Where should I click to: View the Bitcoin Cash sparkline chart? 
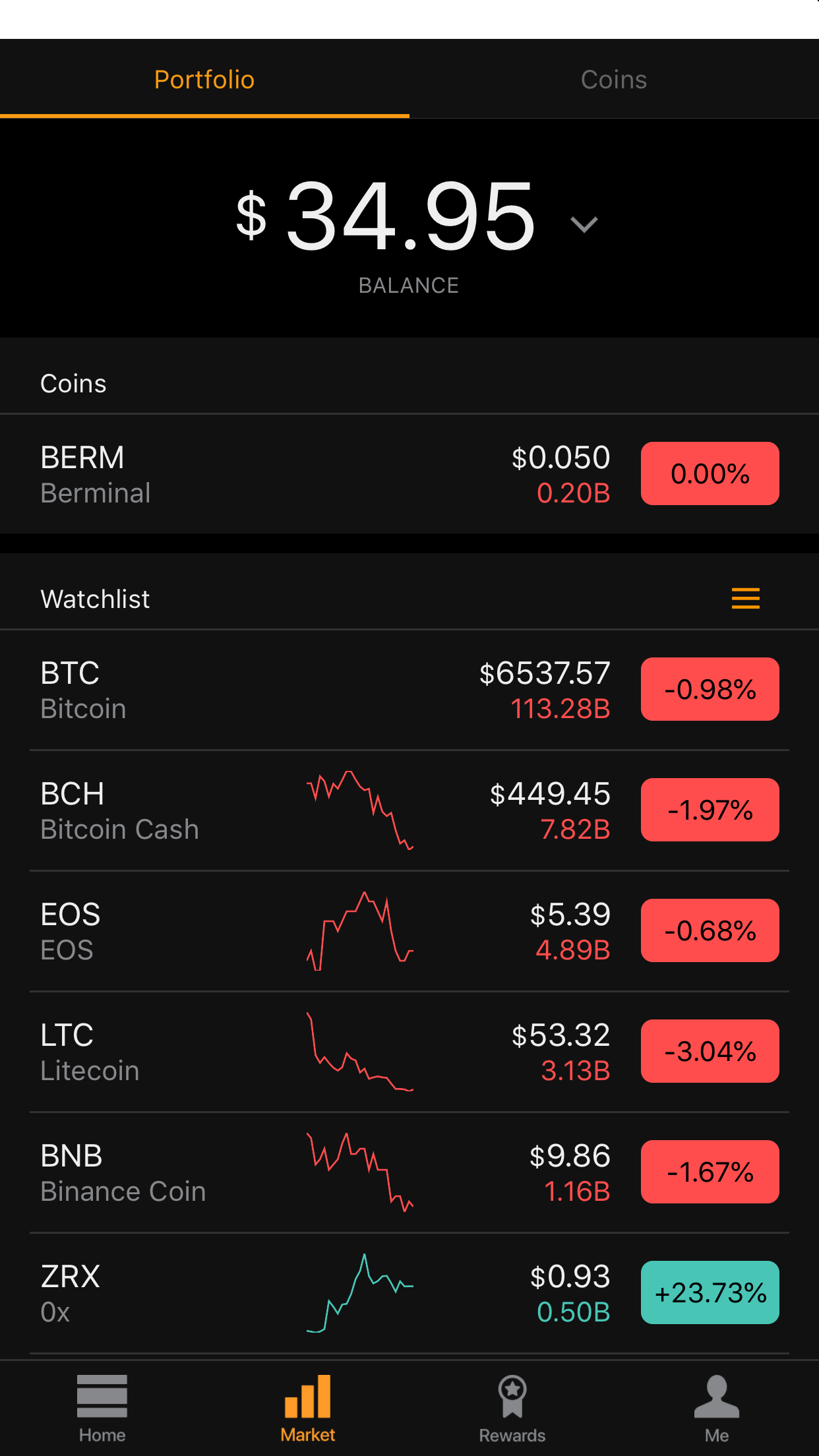pyautogui.click(x=360, y=810)
